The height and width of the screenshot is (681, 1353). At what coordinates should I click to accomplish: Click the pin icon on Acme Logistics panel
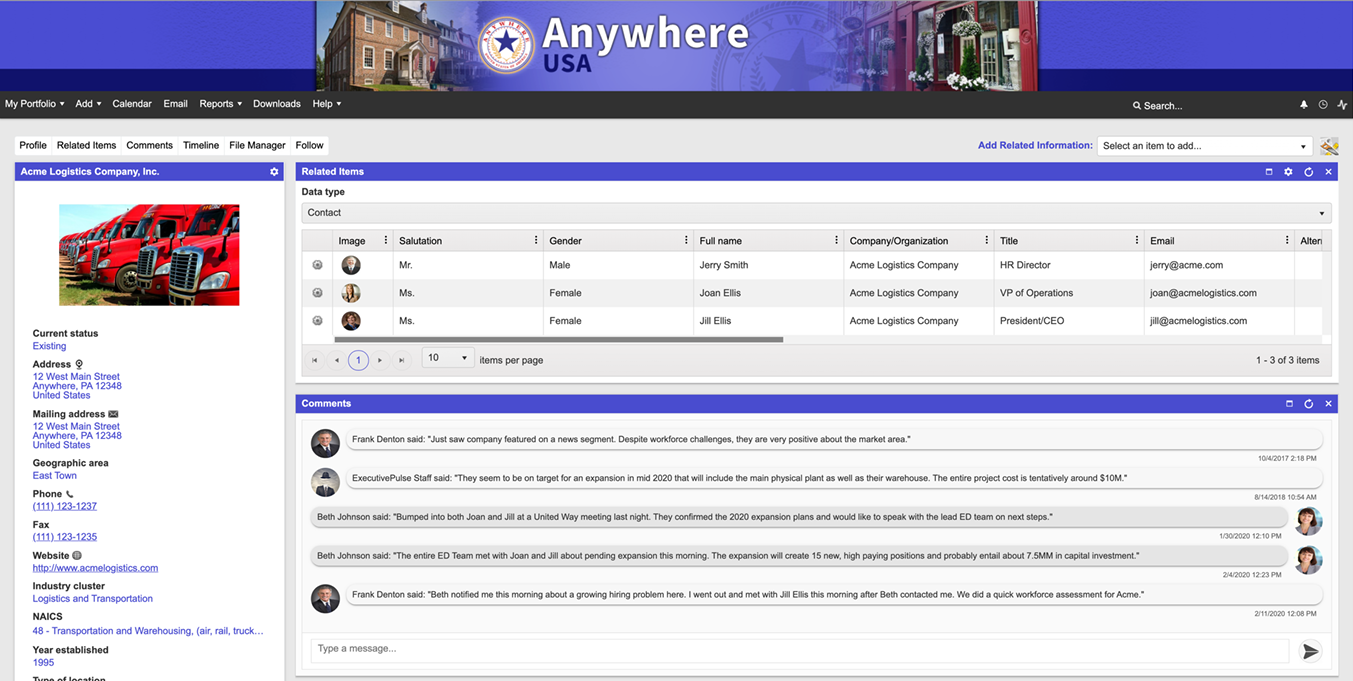(274, 171)
